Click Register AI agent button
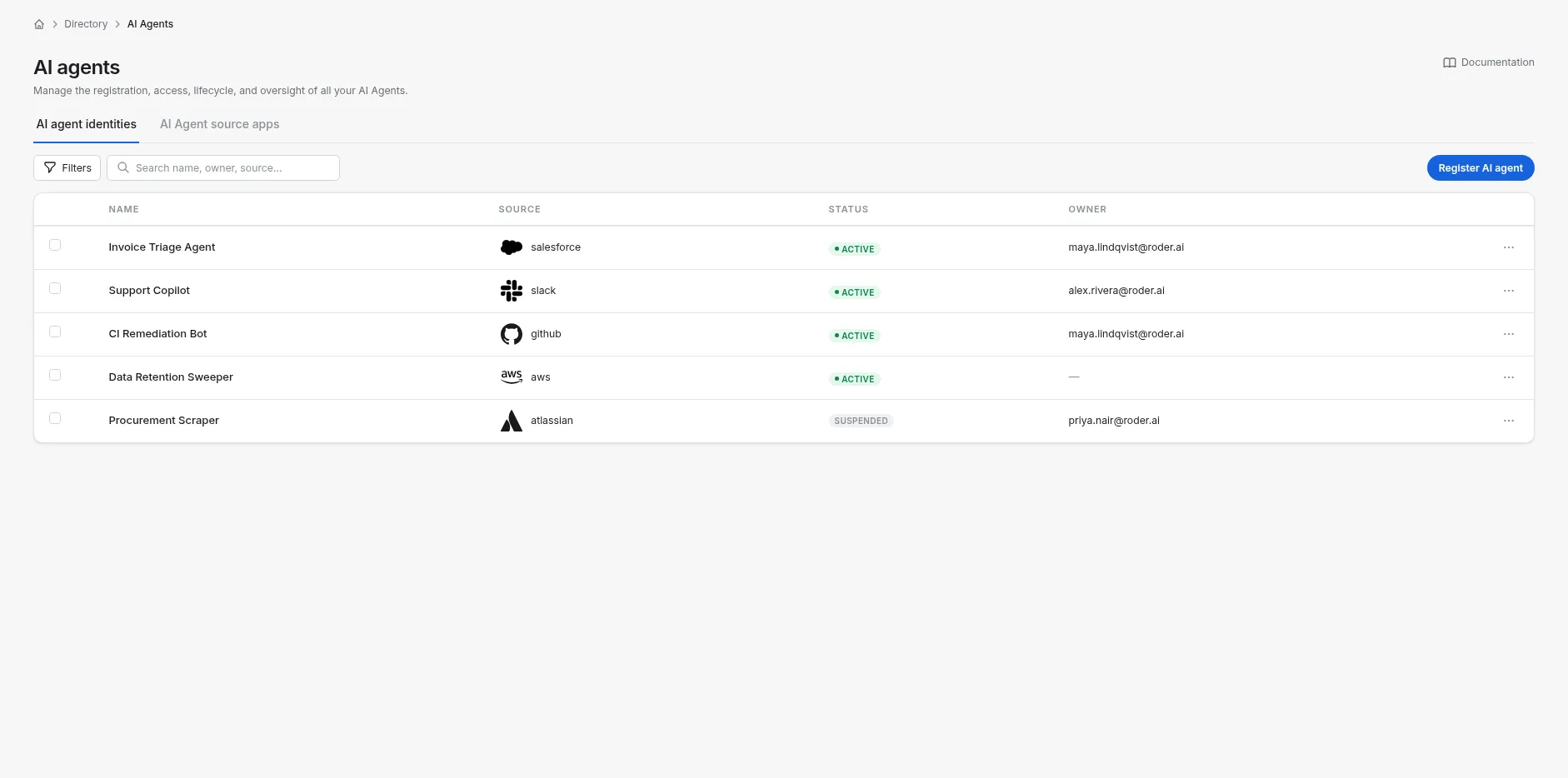This screenshot has height=778, width=1568. pos(1481,167)
